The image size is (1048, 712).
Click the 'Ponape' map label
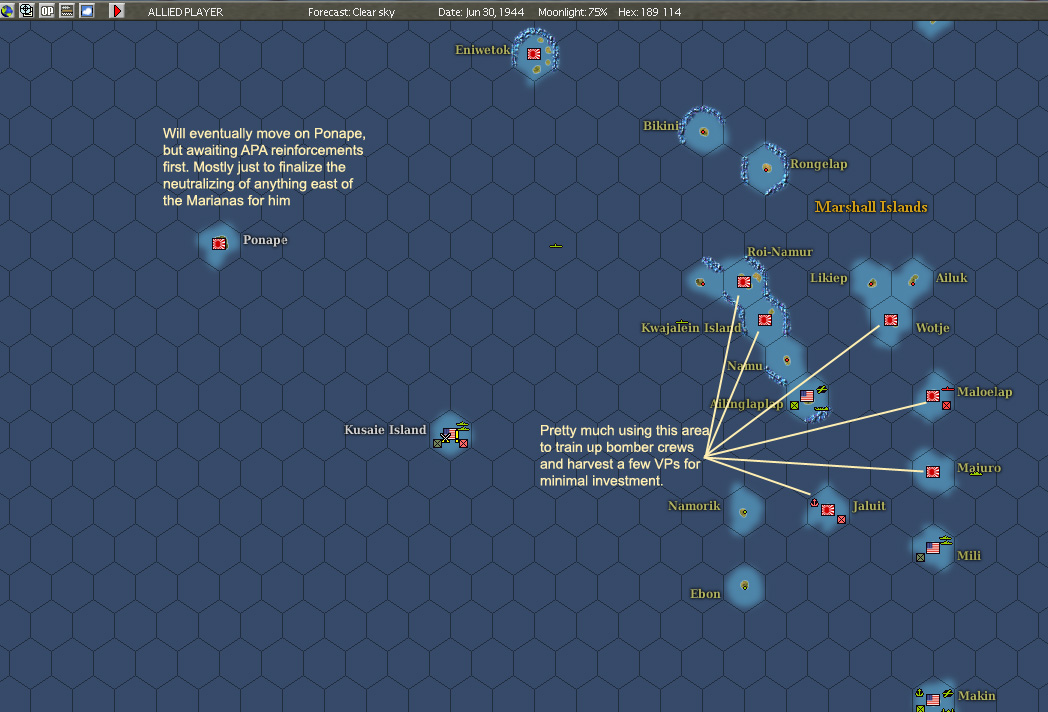pos(265,240)
